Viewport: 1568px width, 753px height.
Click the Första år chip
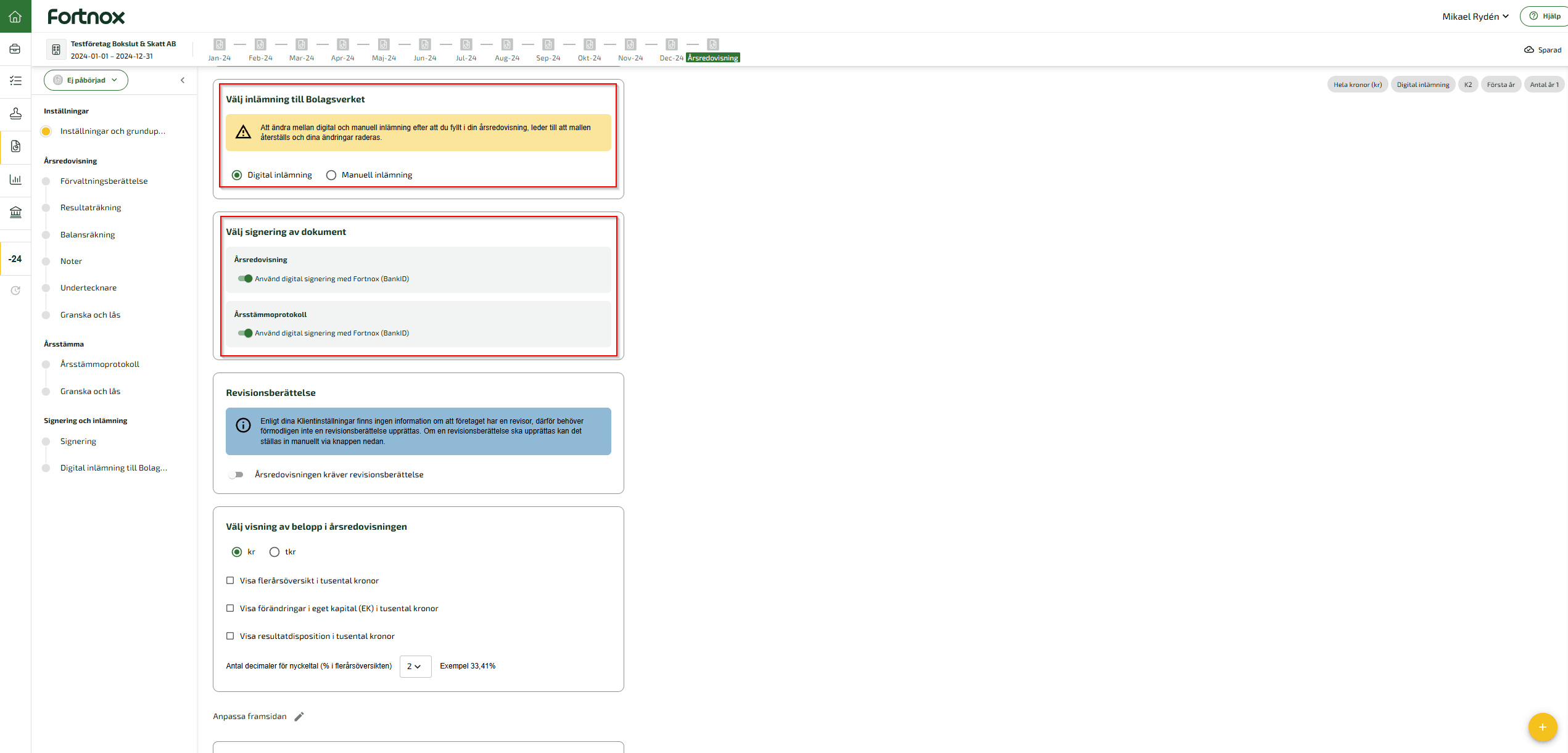(x=1501, y=84)
